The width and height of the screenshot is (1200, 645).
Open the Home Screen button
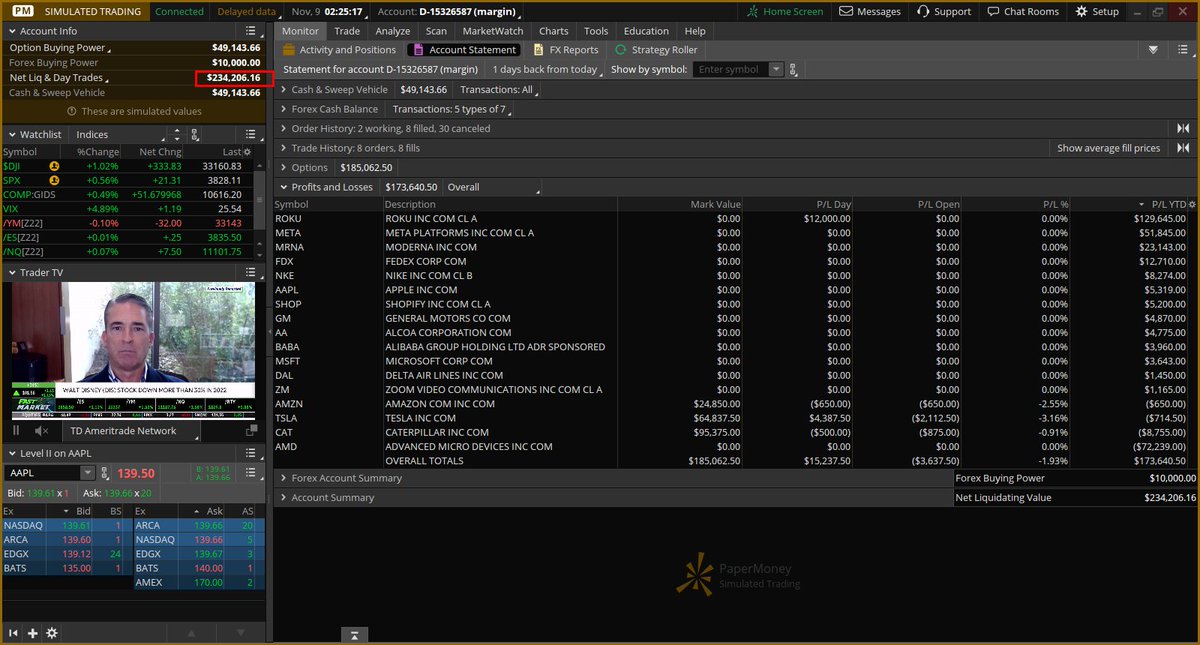786,11
